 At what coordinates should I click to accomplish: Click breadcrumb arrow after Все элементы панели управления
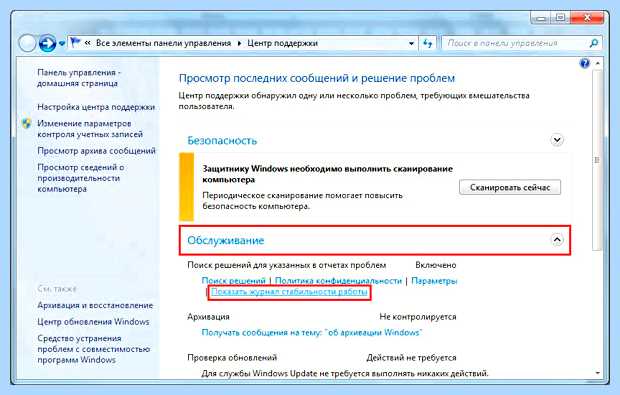click(x=239, y=43)
